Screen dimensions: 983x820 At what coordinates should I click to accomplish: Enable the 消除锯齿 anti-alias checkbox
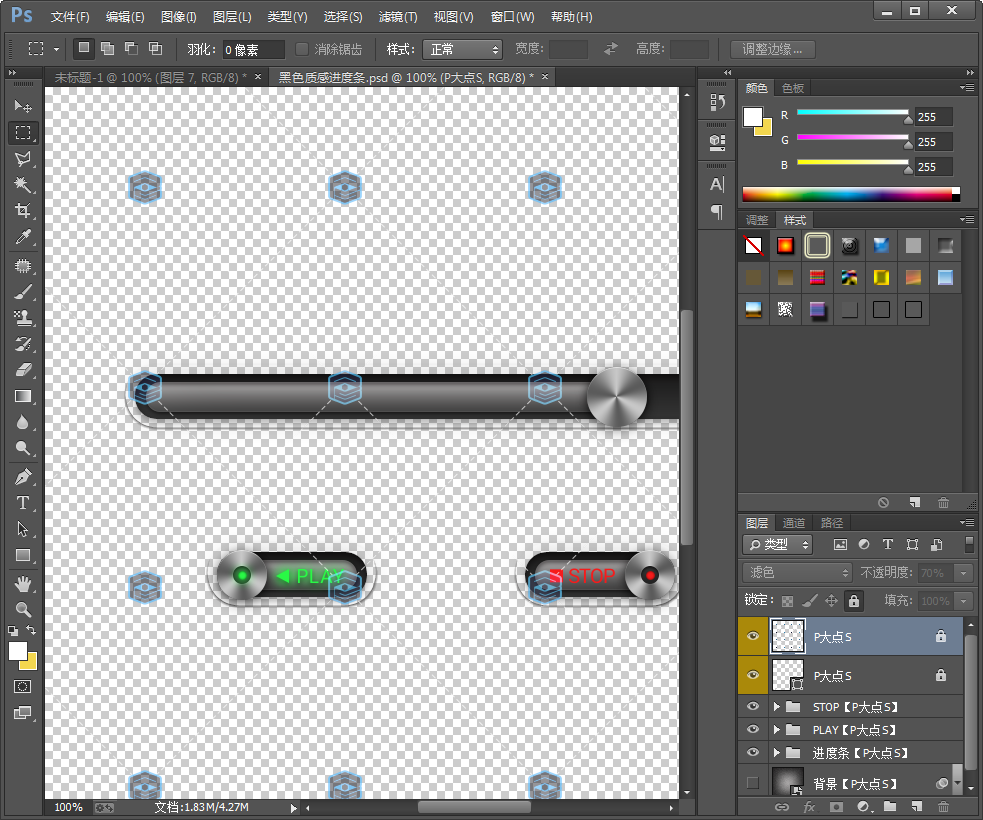tap(302, 49)
